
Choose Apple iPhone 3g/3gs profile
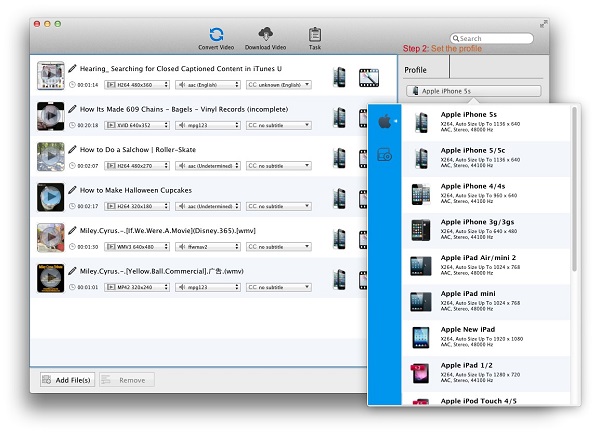pos(486,230)
